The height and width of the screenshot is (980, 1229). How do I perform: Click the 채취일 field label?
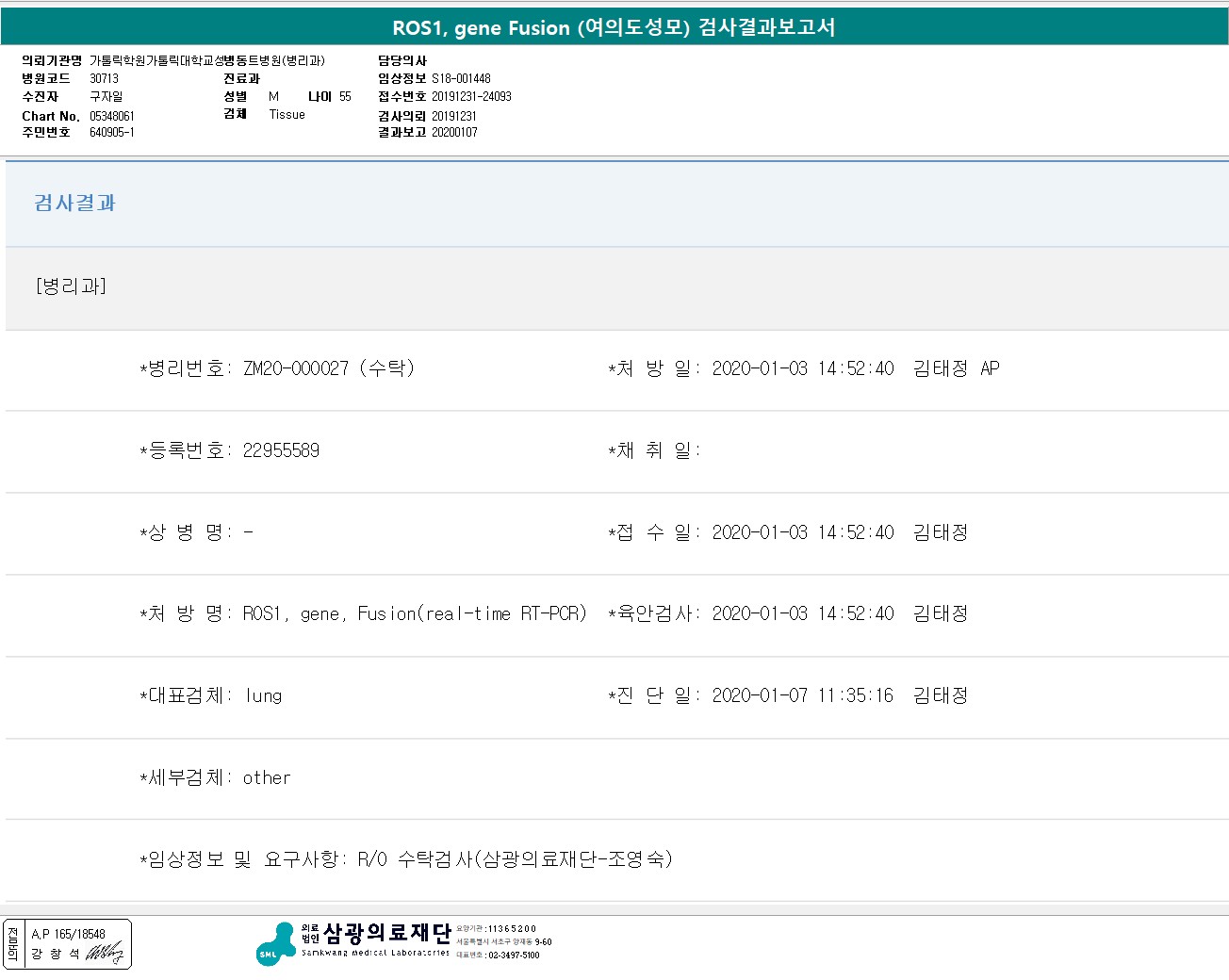tap(654, 450)
